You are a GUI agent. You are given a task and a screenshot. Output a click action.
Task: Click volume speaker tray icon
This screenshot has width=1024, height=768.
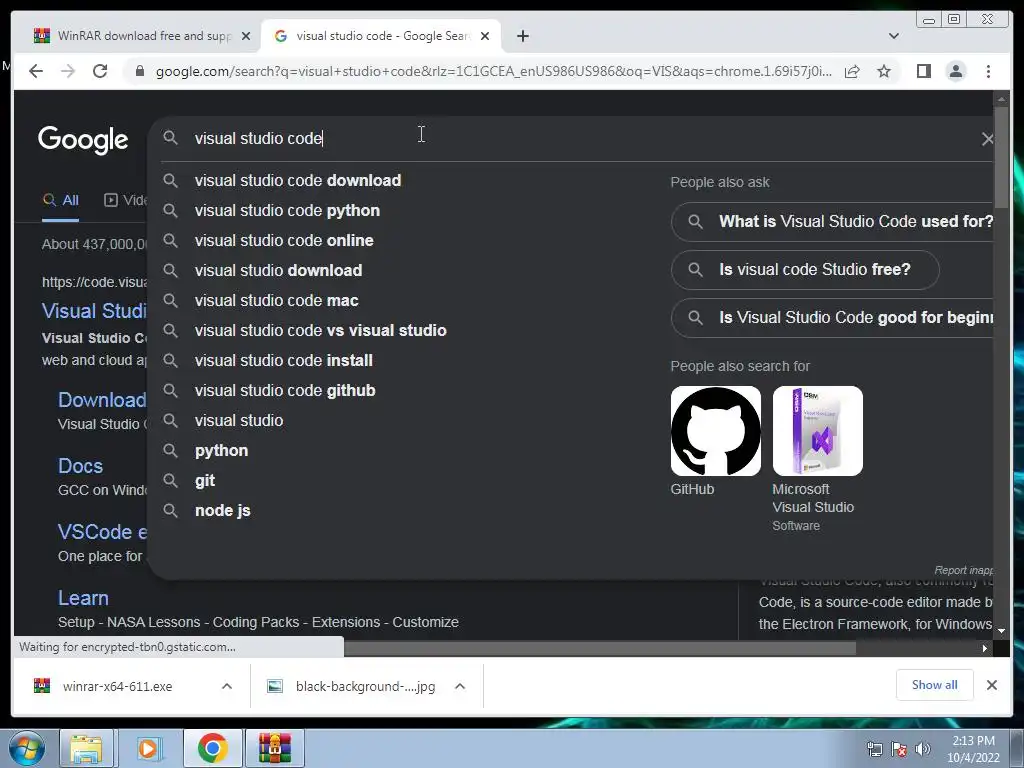922,749
